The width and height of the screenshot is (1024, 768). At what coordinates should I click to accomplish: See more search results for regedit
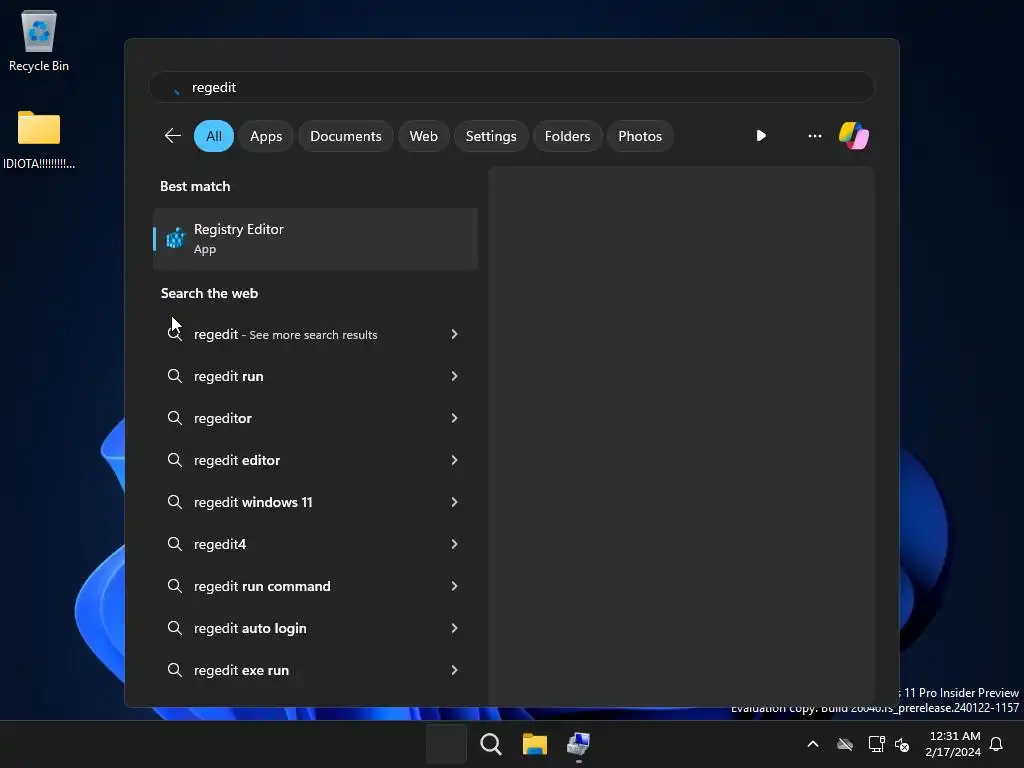(x=315, y=334)
